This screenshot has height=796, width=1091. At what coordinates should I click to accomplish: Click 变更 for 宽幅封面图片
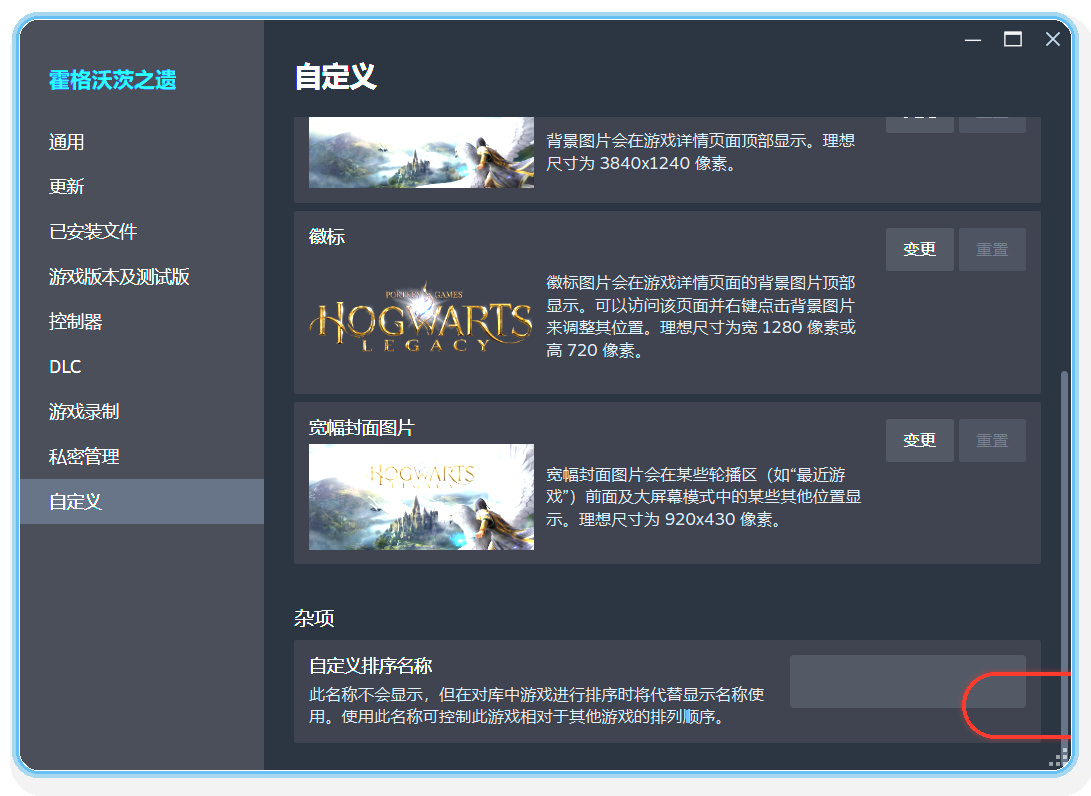[919, 440]
